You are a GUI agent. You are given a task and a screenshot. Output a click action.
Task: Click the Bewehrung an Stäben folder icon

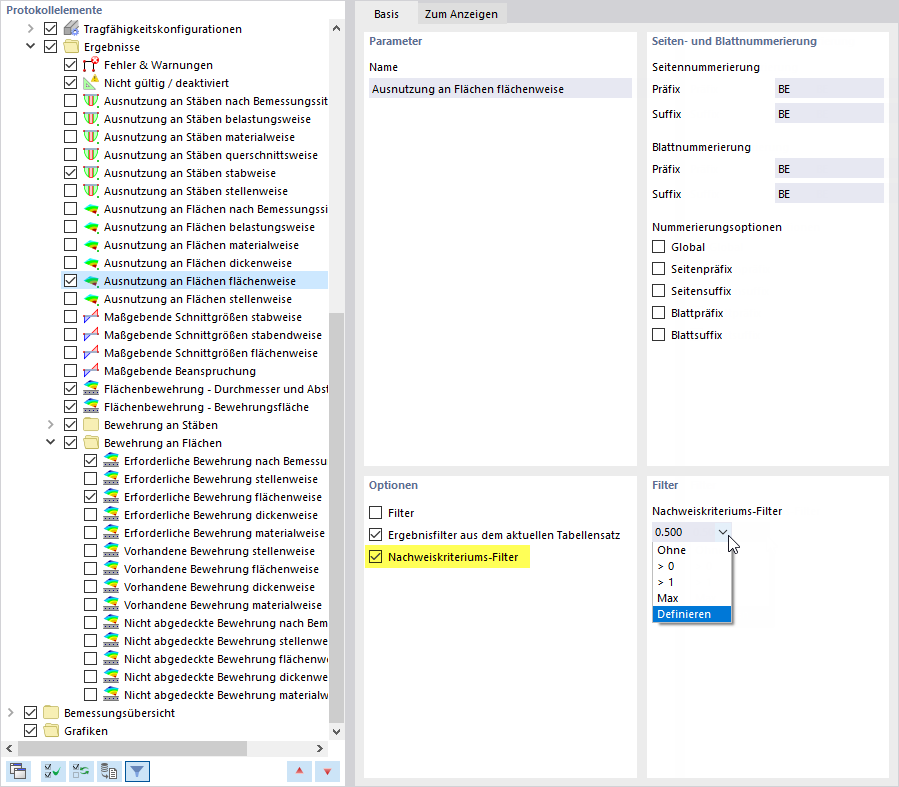click(91, 425)
